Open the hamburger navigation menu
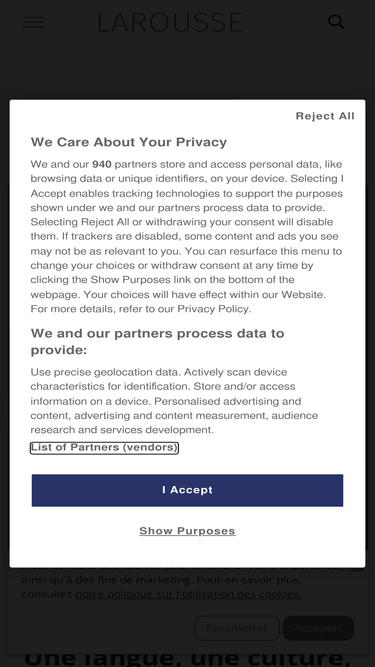This screenshot has width=375, height=667. (x=33, y=22)
